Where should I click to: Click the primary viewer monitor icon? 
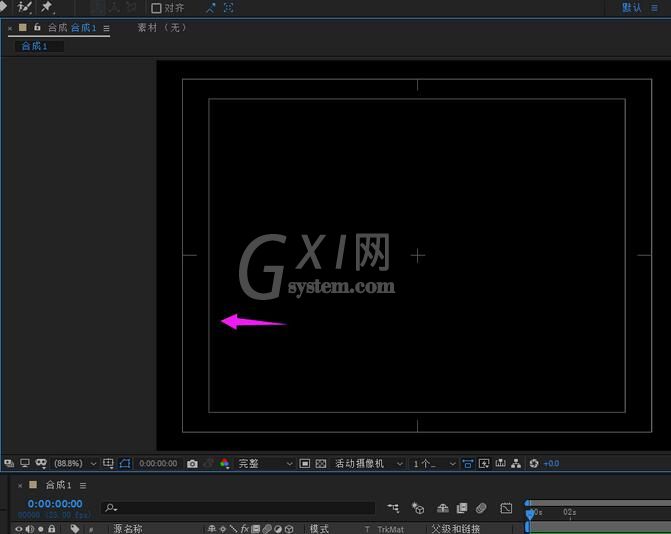pos(25,463)
